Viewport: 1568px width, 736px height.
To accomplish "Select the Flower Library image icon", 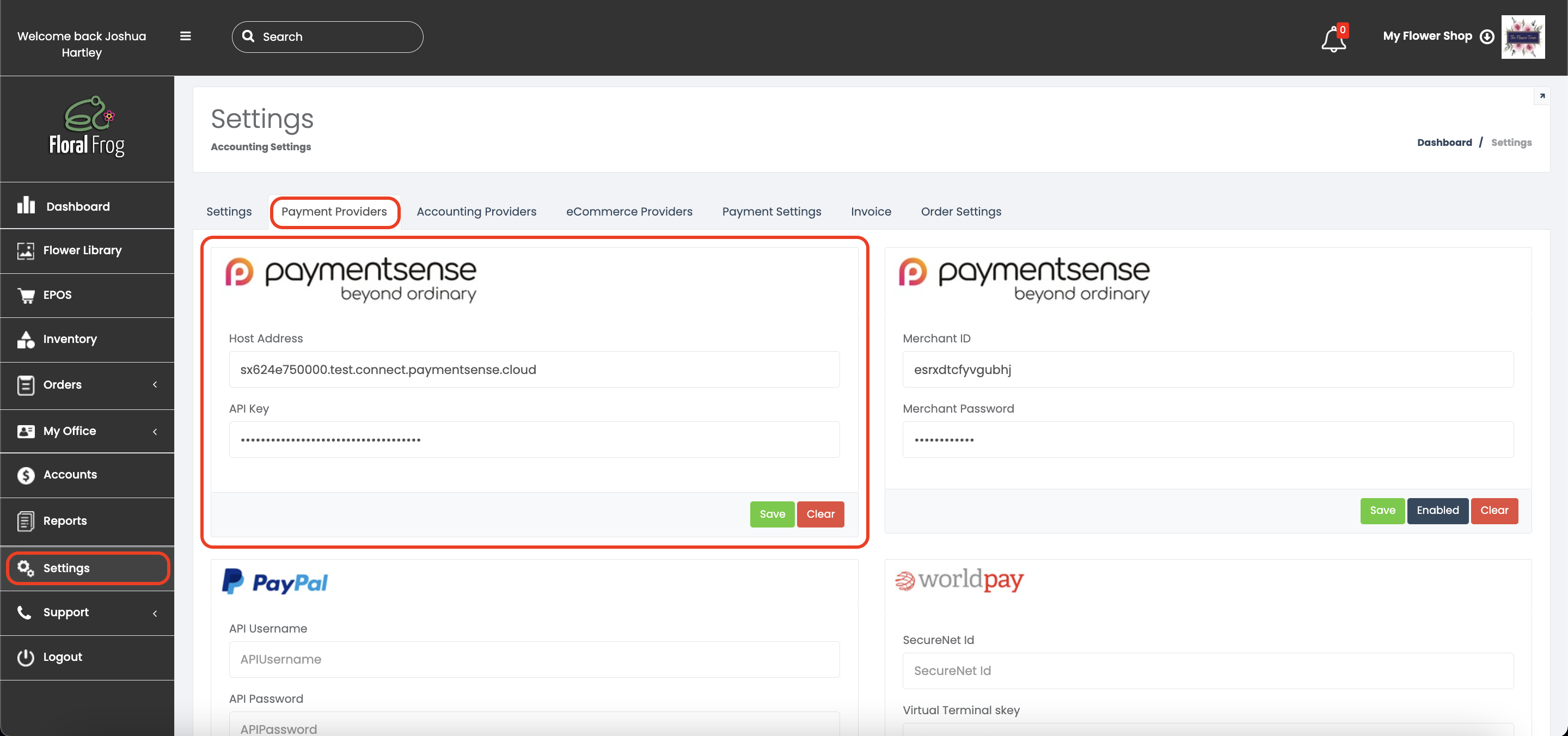I will coord(26,250).
